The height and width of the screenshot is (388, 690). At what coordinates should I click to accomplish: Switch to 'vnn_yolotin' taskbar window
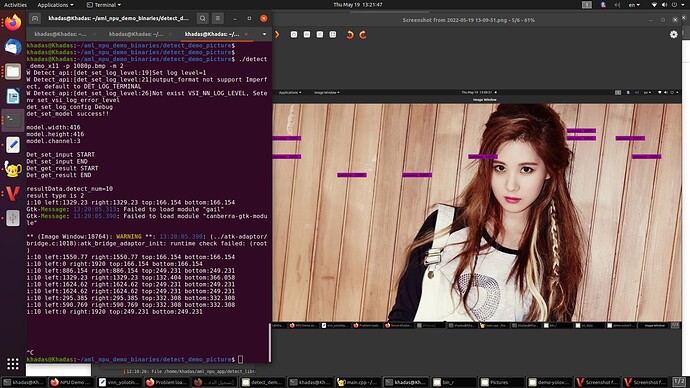tap(119, 382)
